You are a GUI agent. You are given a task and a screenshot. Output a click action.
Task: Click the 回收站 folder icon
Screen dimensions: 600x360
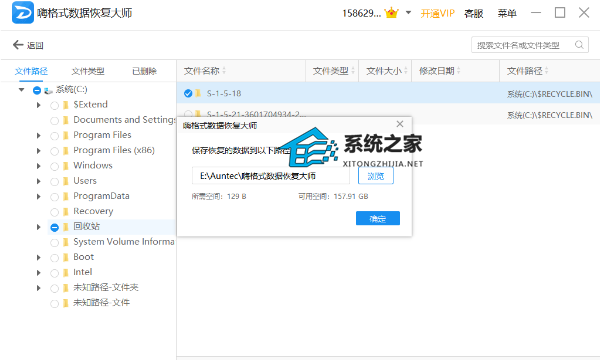(66, 226)
